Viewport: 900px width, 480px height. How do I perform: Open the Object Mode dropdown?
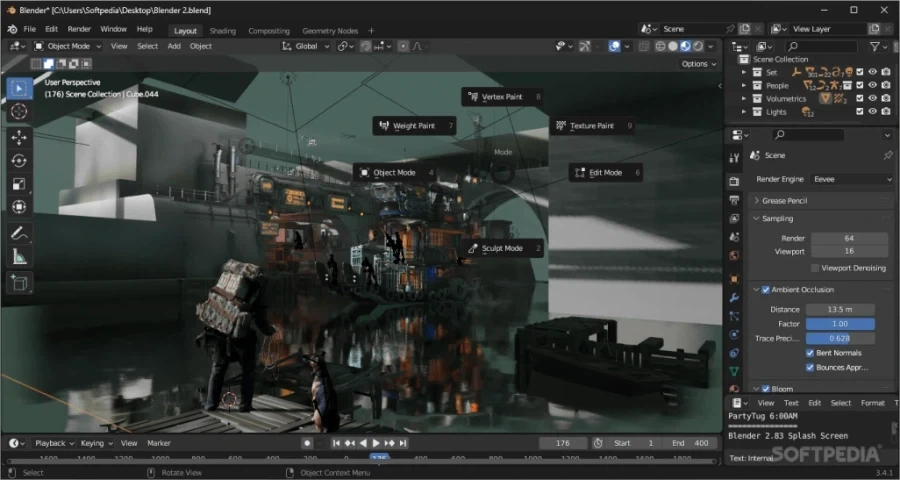click(67, 47)
